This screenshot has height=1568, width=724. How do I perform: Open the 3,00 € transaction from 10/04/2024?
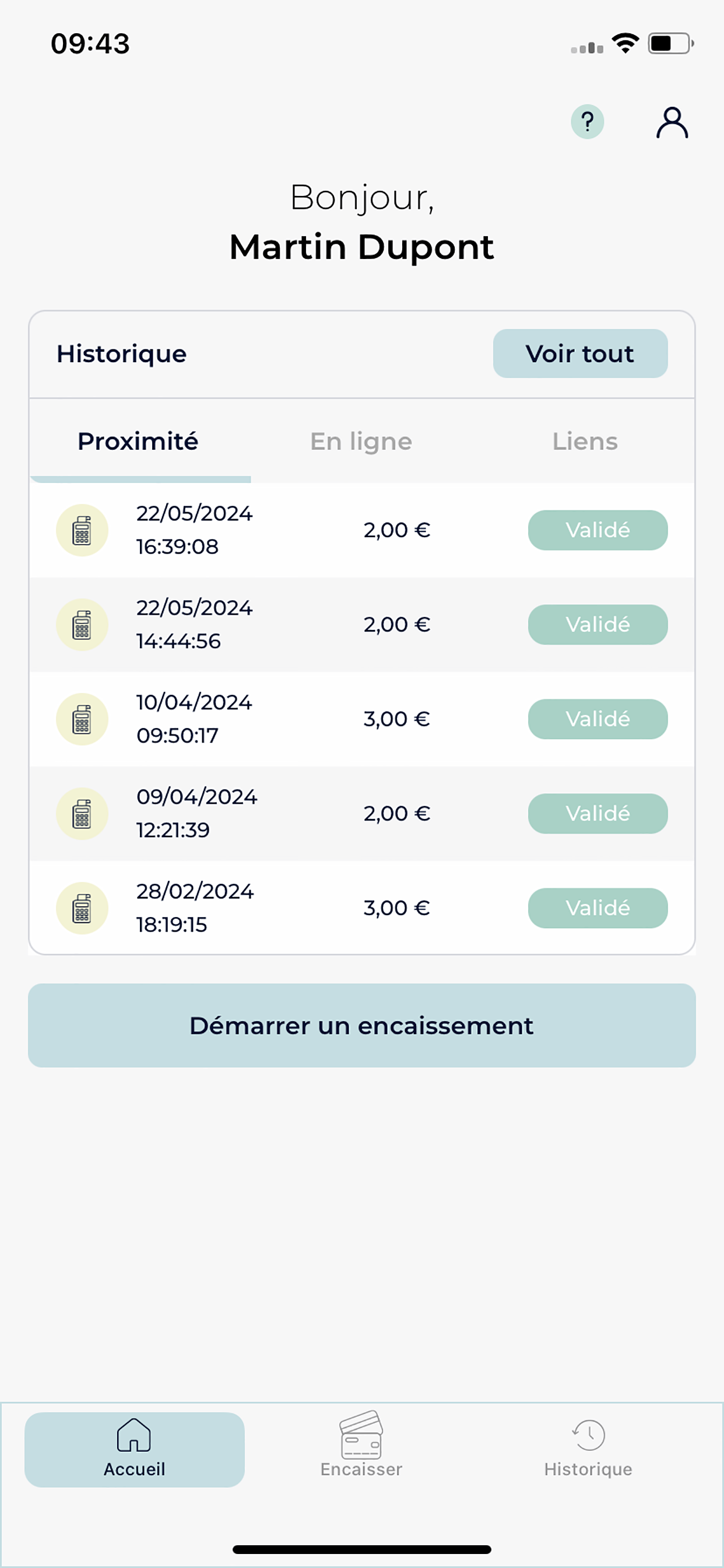tap(361, 719)
